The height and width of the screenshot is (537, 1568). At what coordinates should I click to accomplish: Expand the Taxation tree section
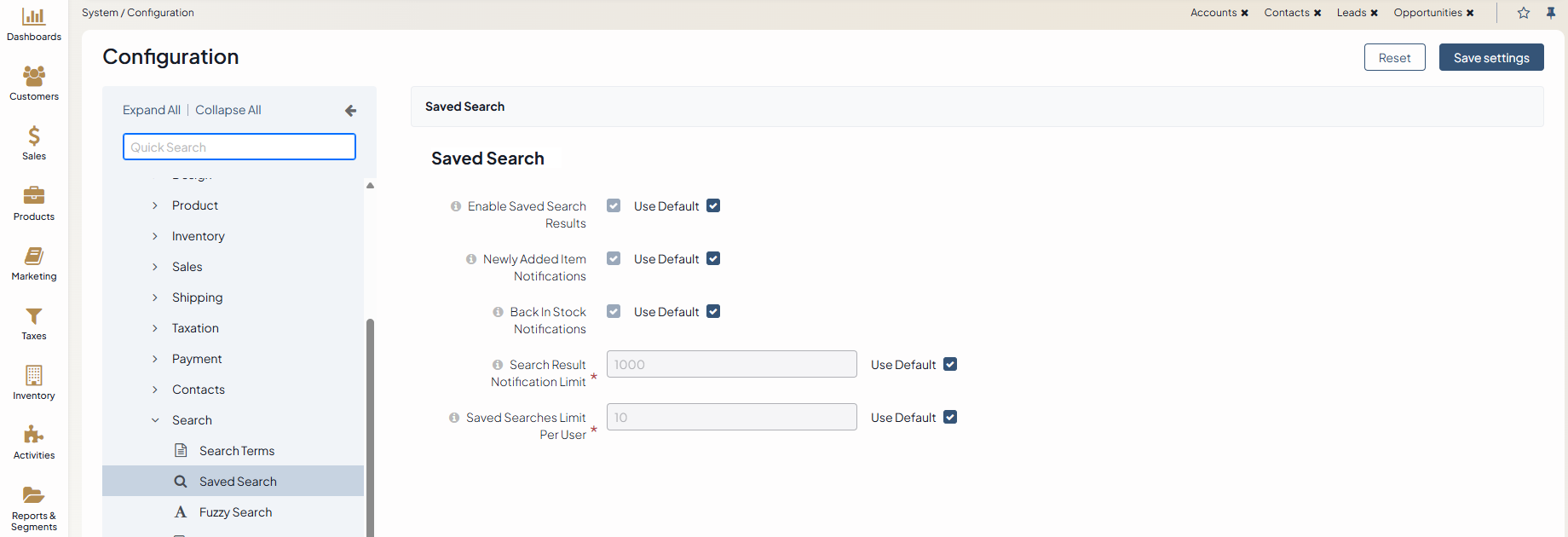[x=155, y=328]
